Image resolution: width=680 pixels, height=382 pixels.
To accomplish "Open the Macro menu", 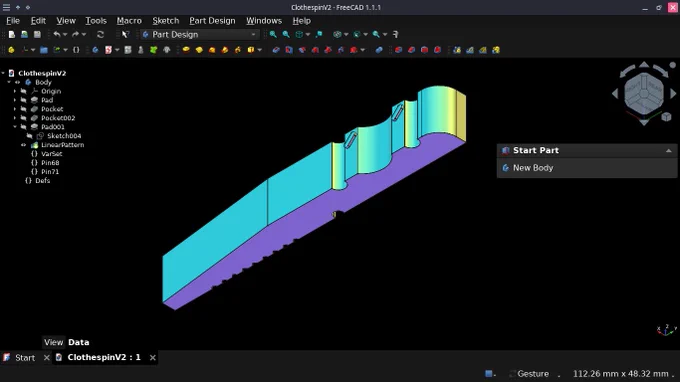I will 129,20.
